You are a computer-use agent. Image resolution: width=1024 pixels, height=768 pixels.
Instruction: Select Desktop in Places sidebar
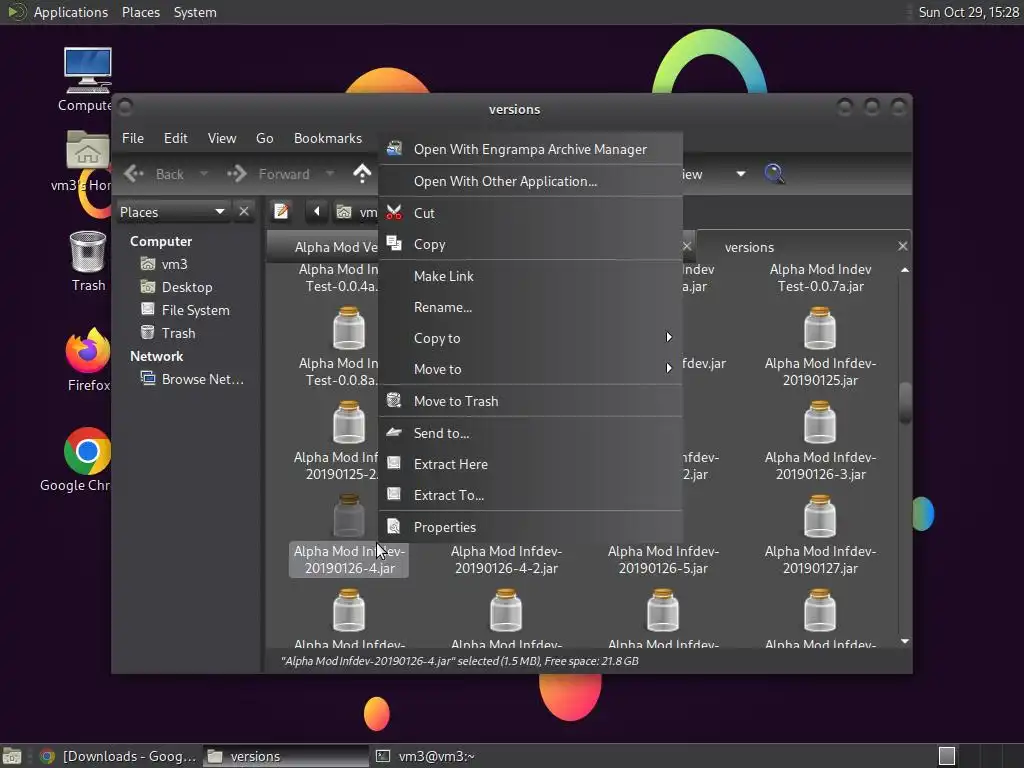click(187, 287)
